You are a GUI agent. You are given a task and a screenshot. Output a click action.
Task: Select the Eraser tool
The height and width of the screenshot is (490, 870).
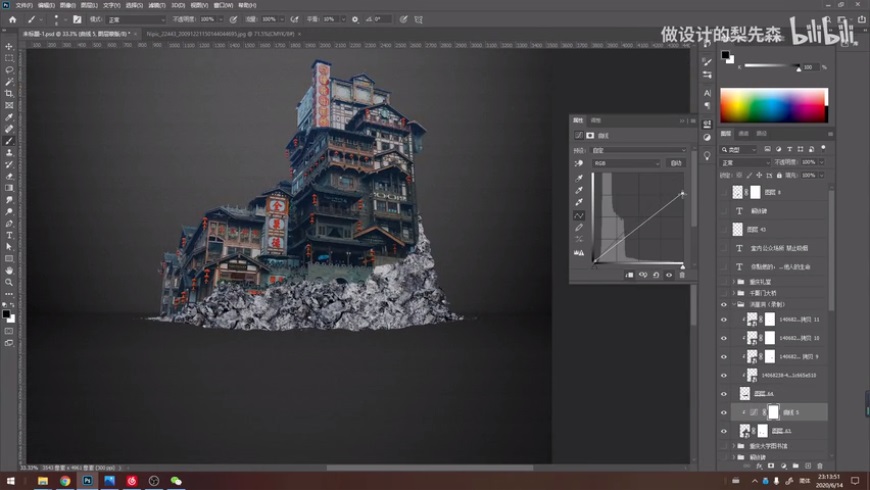click(x=9, y=176)
